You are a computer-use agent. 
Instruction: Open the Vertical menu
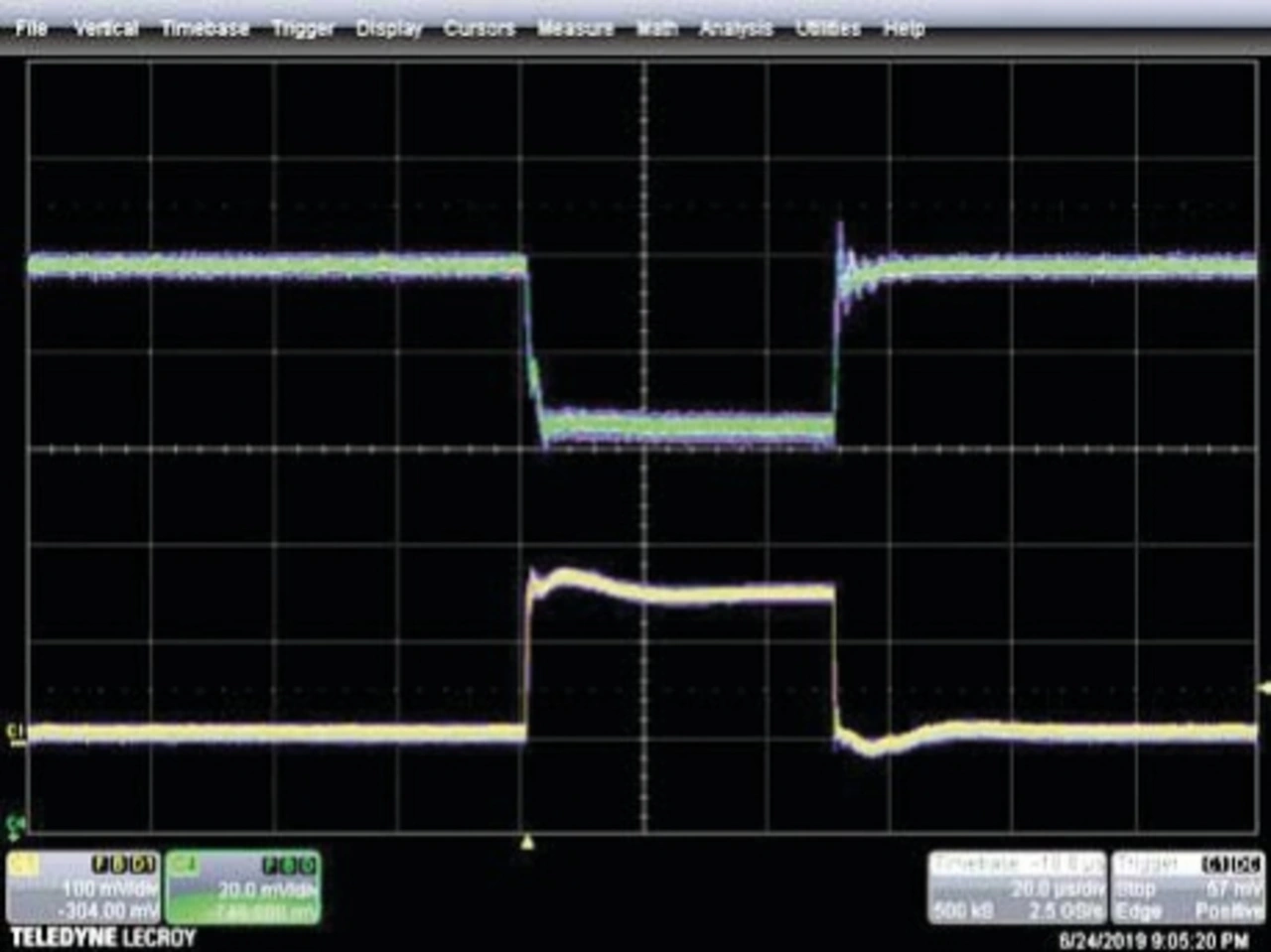pos(105,29)
